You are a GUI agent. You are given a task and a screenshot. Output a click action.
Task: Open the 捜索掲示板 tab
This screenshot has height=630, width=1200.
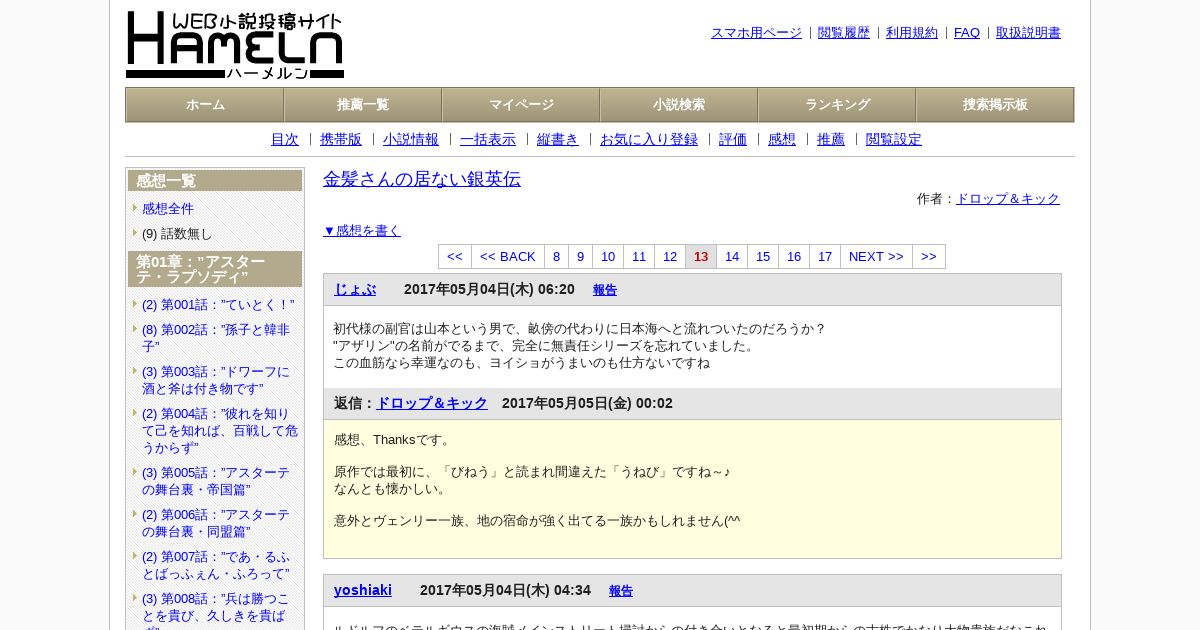[995, 105]
